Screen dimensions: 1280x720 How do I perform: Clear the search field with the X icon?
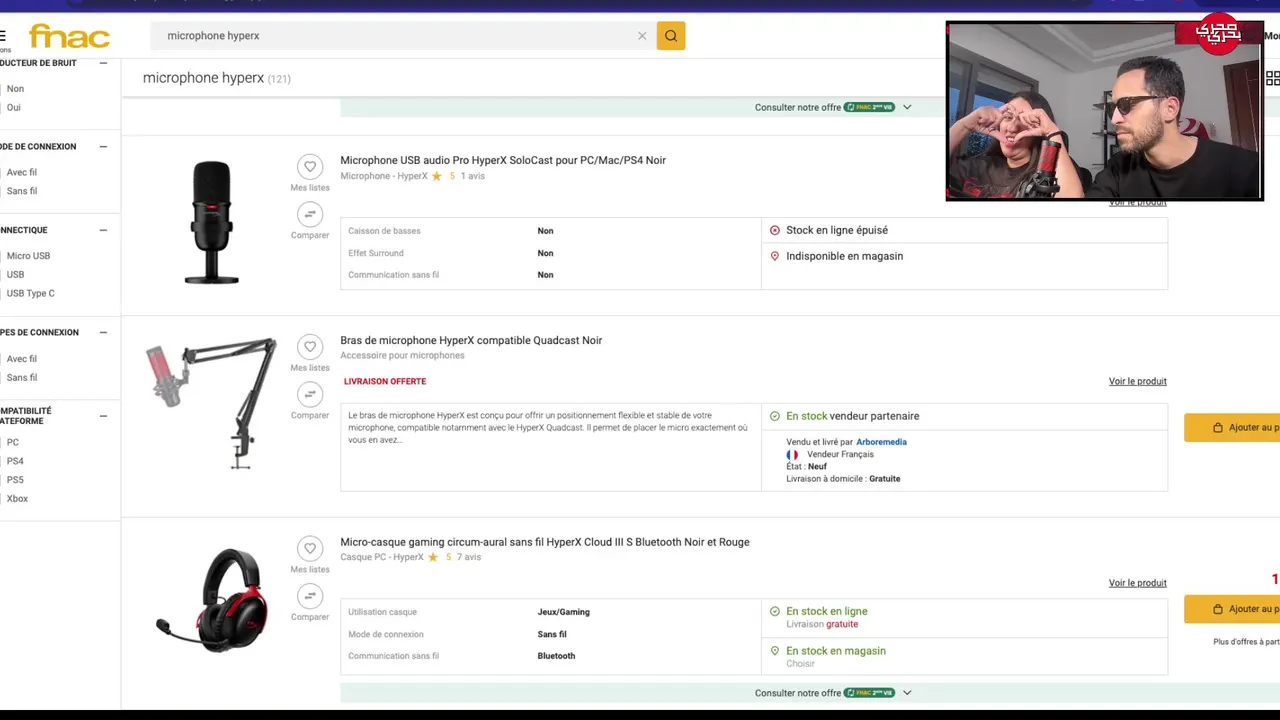(x=642, y=36)
